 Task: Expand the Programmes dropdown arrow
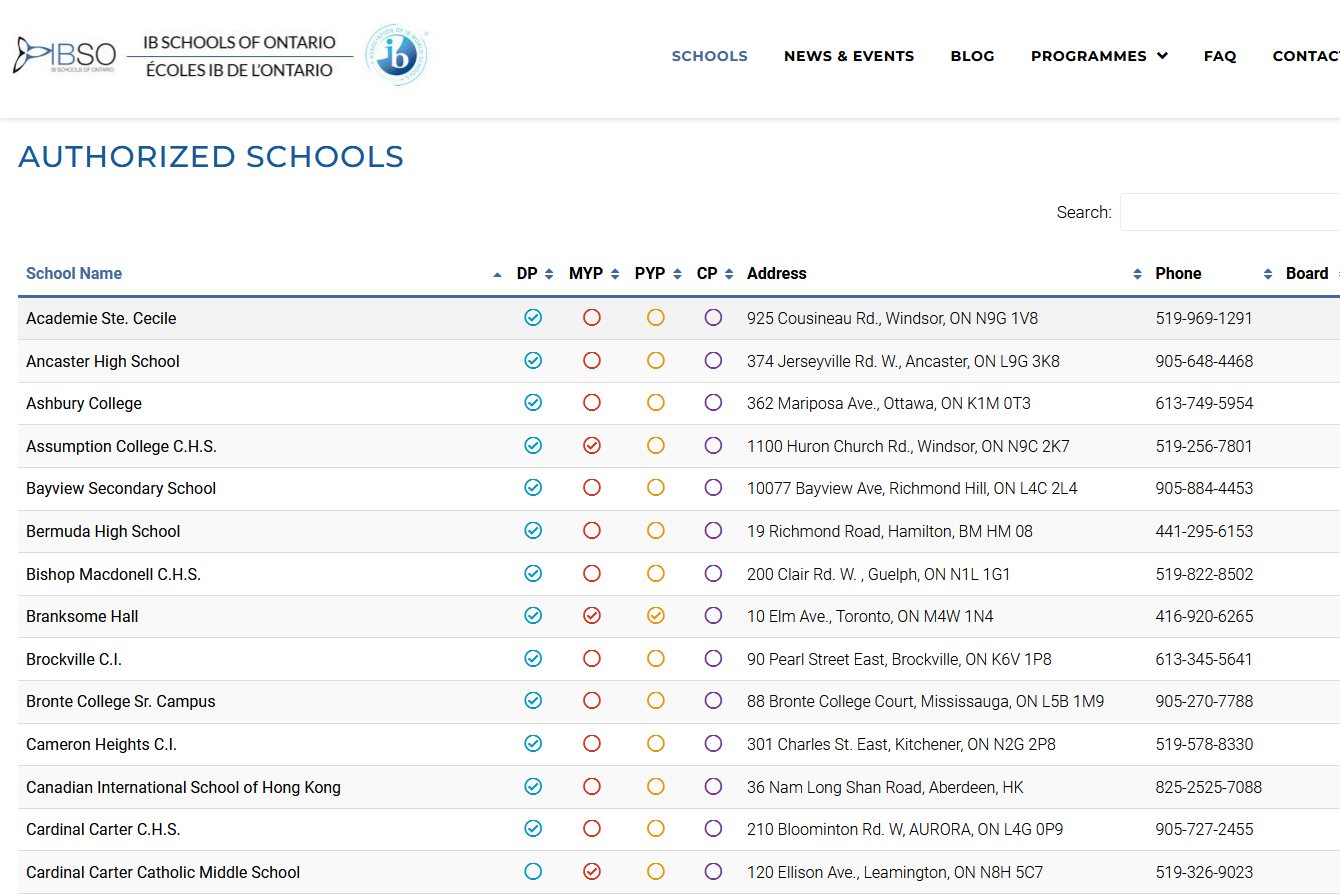(1162, 56)
